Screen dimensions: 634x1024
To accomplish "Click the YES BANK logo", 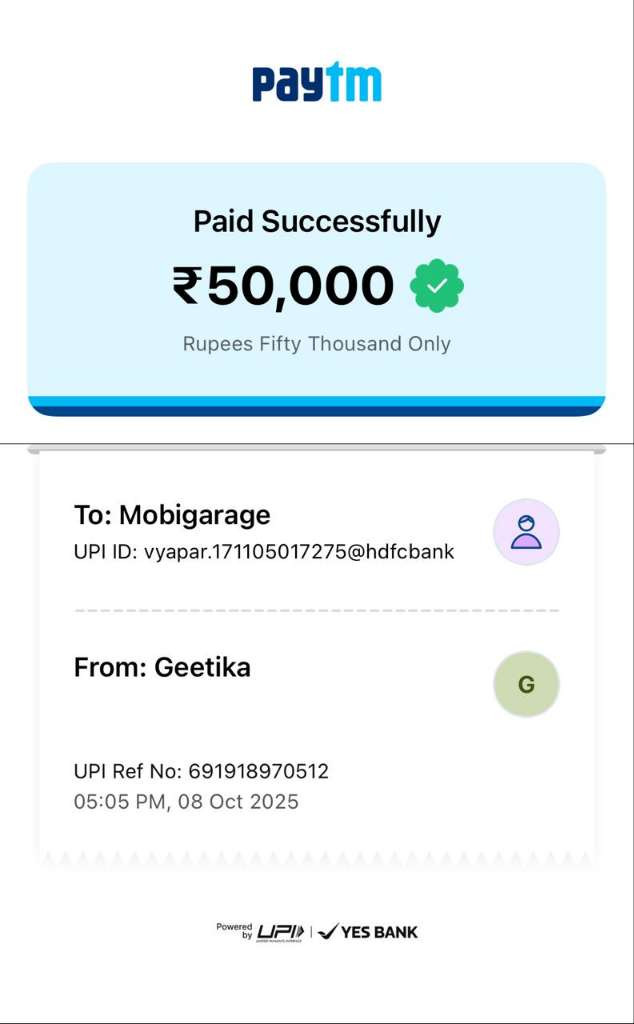I will pyautogui.click(x=368, y=932).
